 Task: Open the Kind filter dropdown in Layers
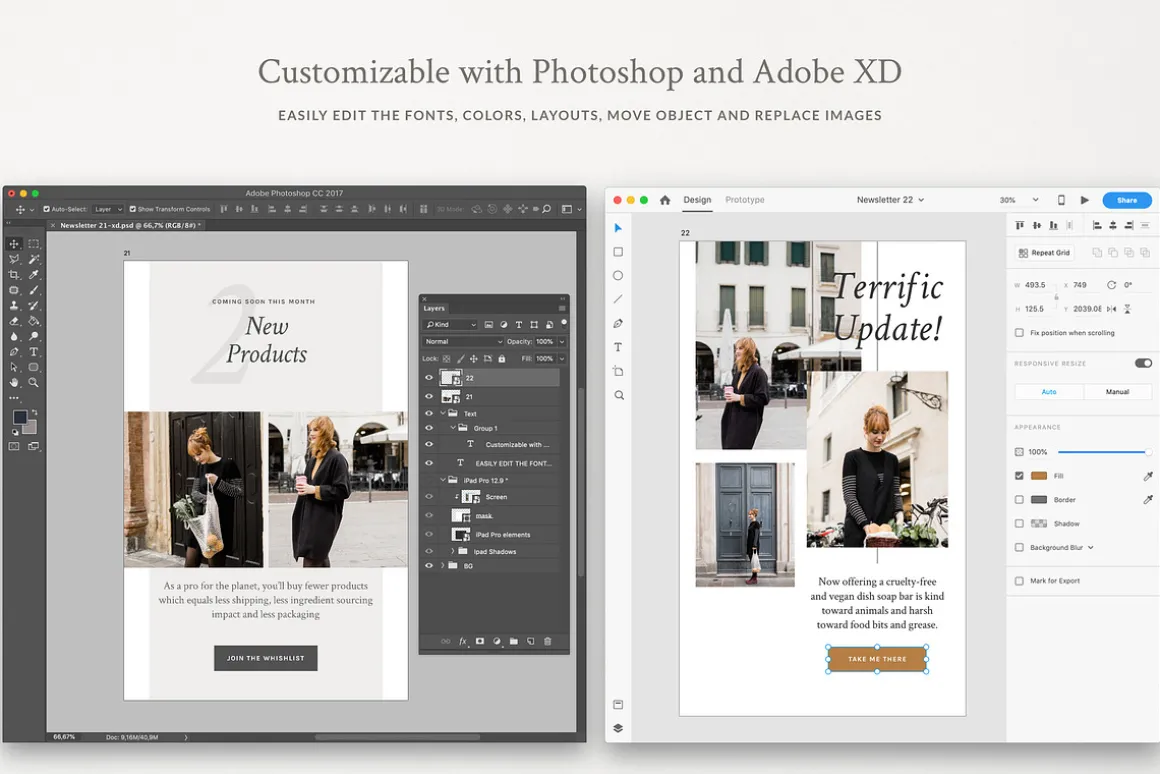pyautogui.click(x=452, y=325)
